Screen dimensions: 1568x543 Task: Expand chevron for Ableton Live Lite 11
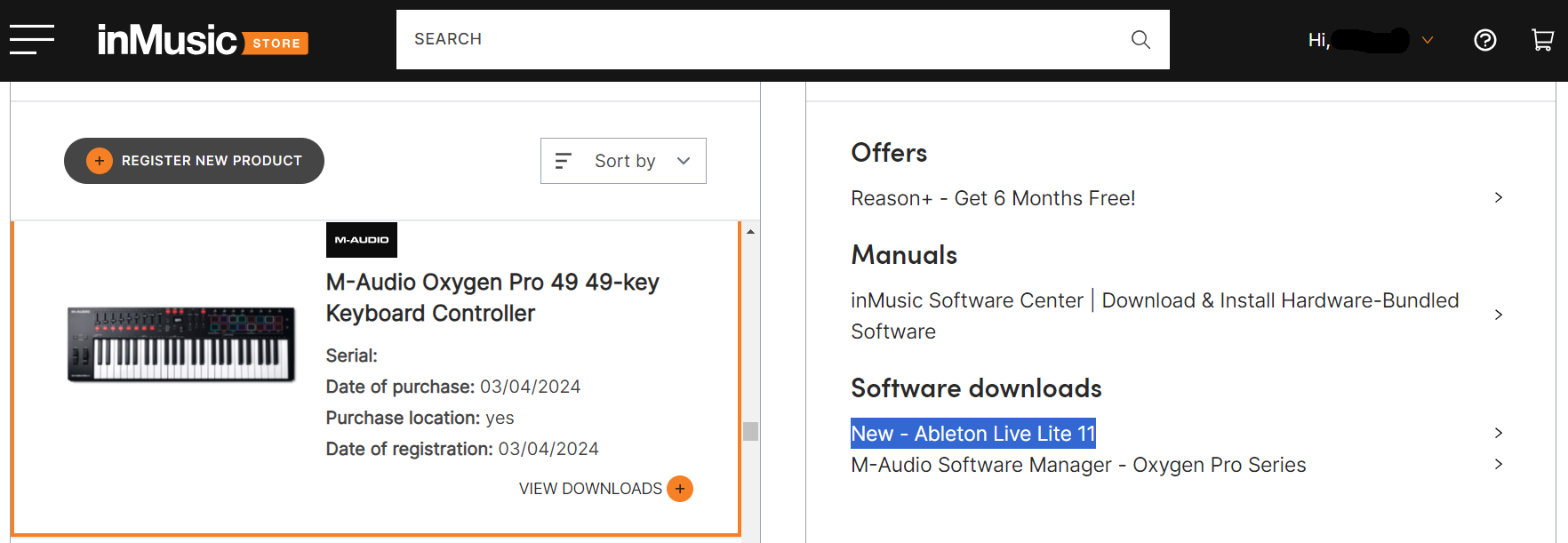[1499, 433]
